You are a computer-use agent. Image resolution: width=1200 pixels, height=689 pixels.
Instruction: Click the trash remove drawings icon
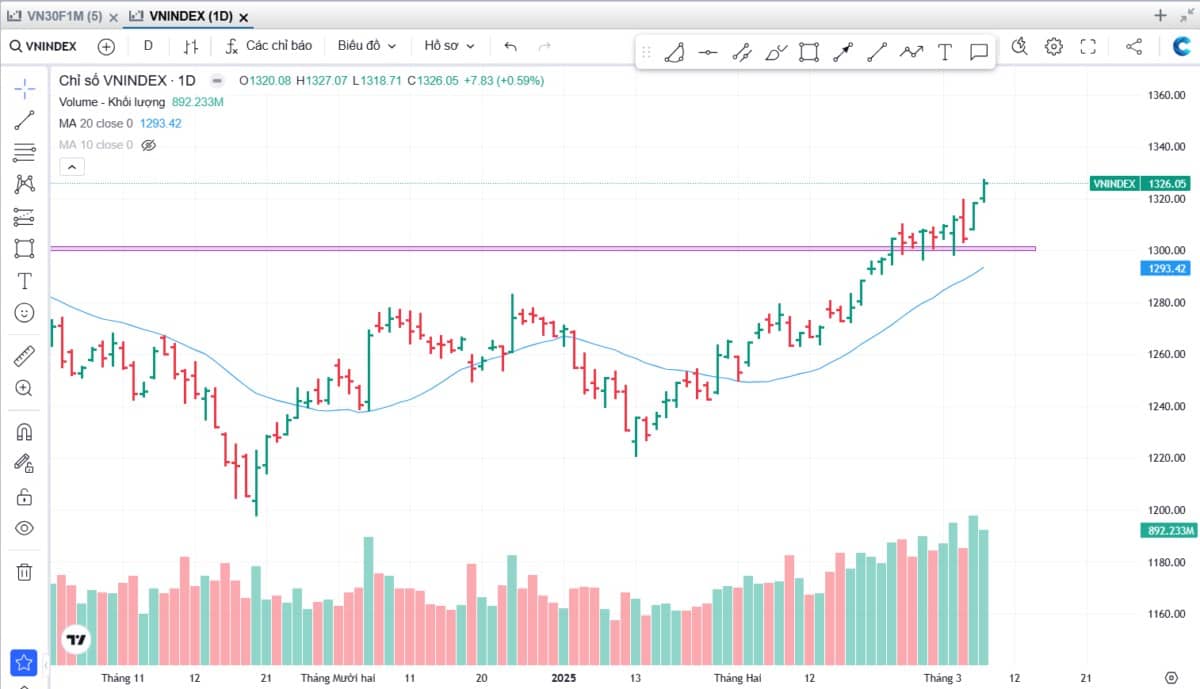25,572
